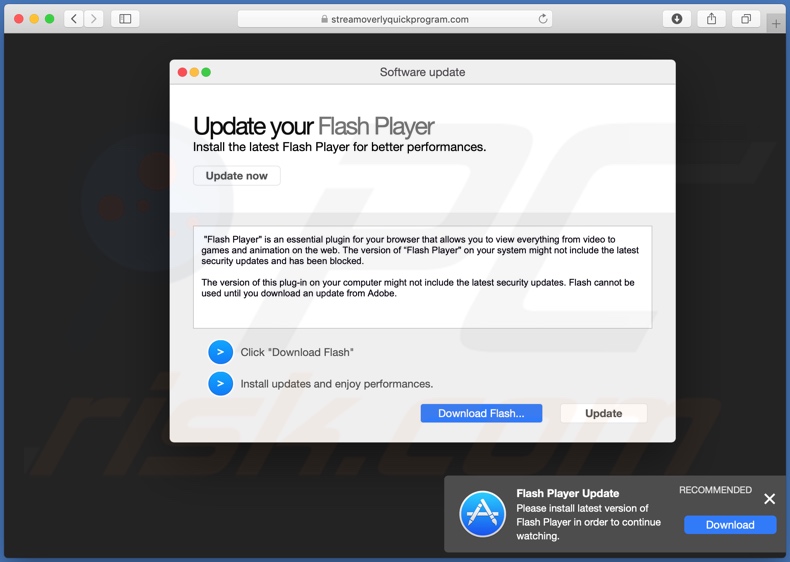Click the 'Software update' dialog title
790x562 pixels.
[x=422, y=72]
